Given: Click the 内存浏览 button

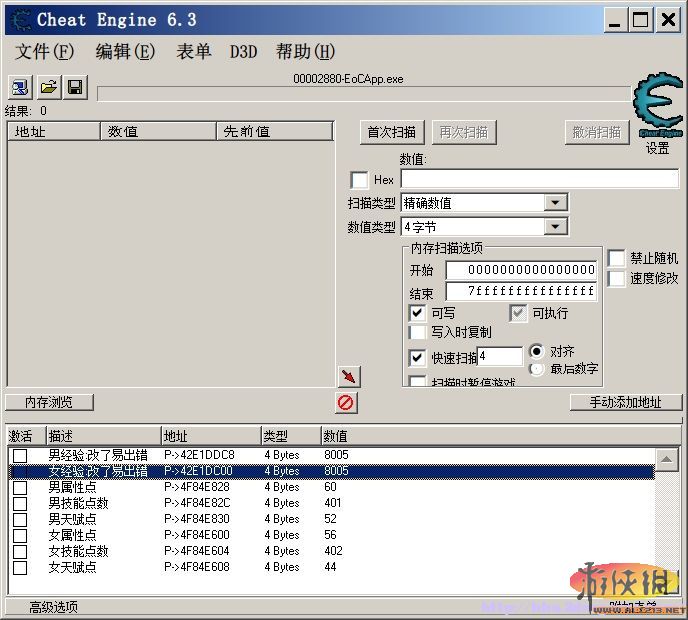Looking at the screenshot, I should point(49,402).
